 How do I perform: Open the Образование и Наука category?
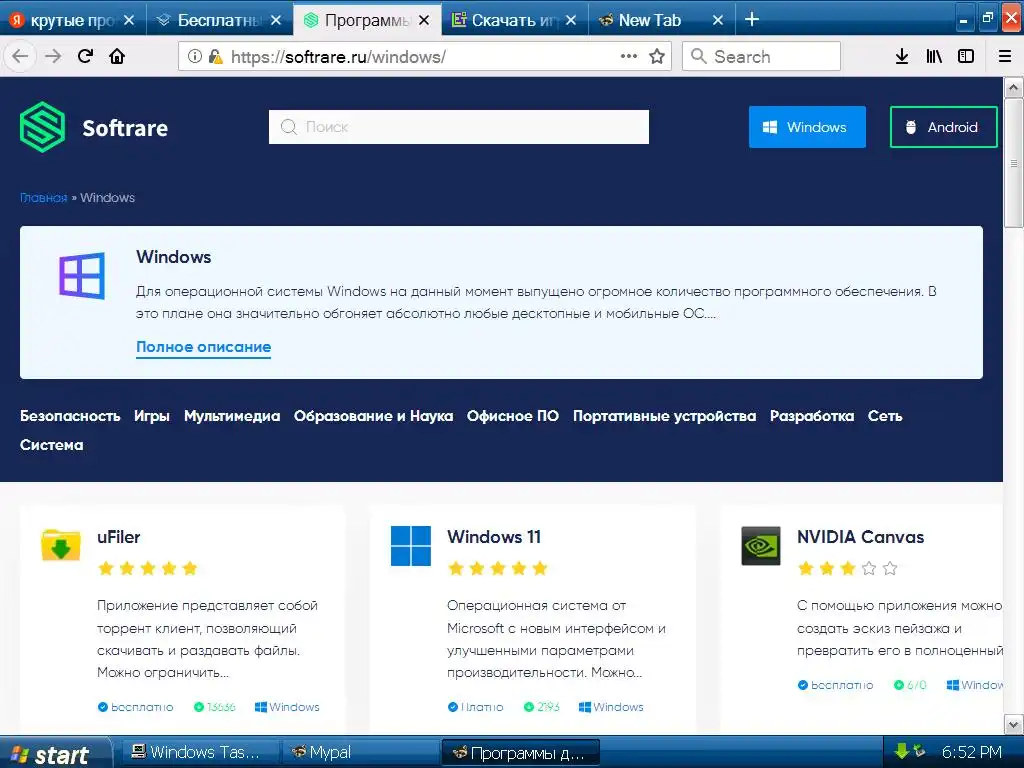373,416
